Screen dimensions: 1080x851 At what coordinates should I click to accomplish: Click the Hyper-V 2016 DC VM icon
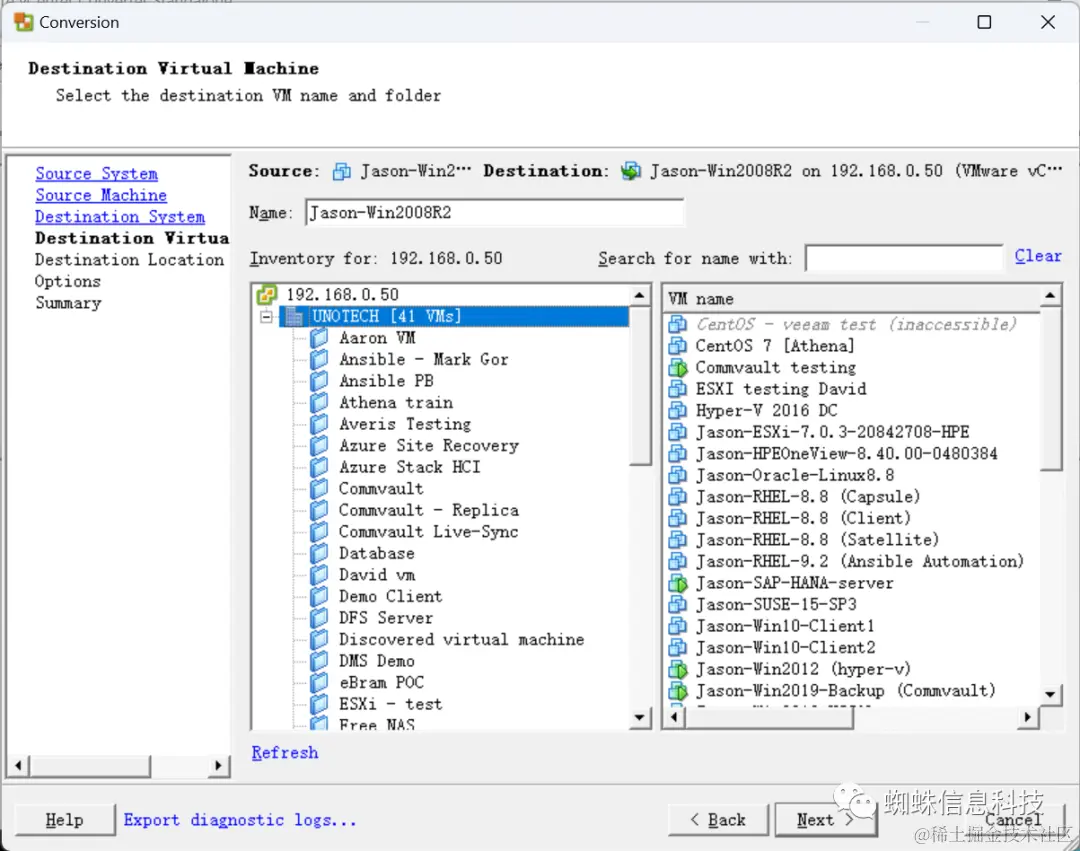[x=678, y=411]
